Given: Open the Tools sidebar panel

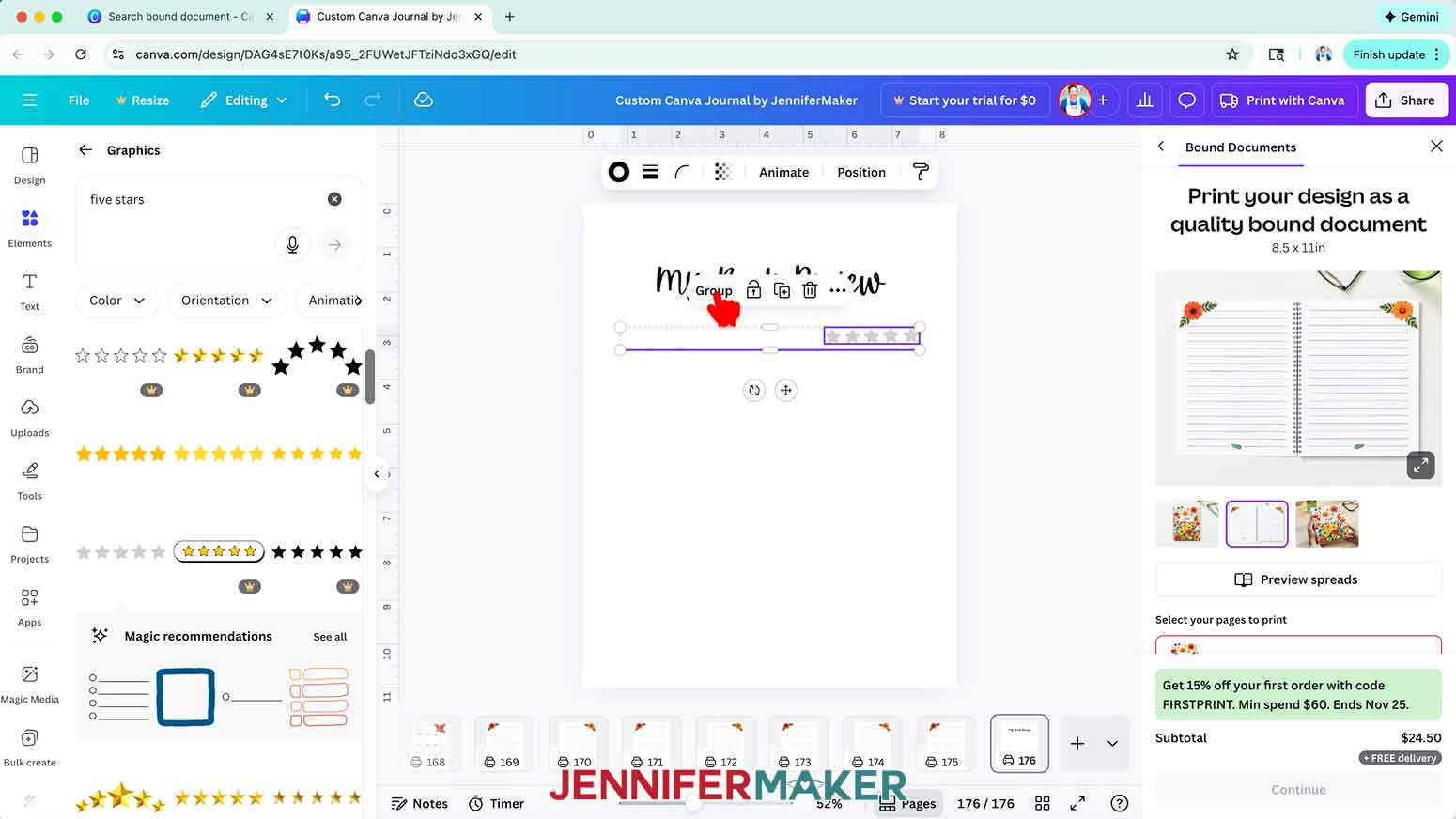Looking at the screenshot, I should (x=29, y=481).
